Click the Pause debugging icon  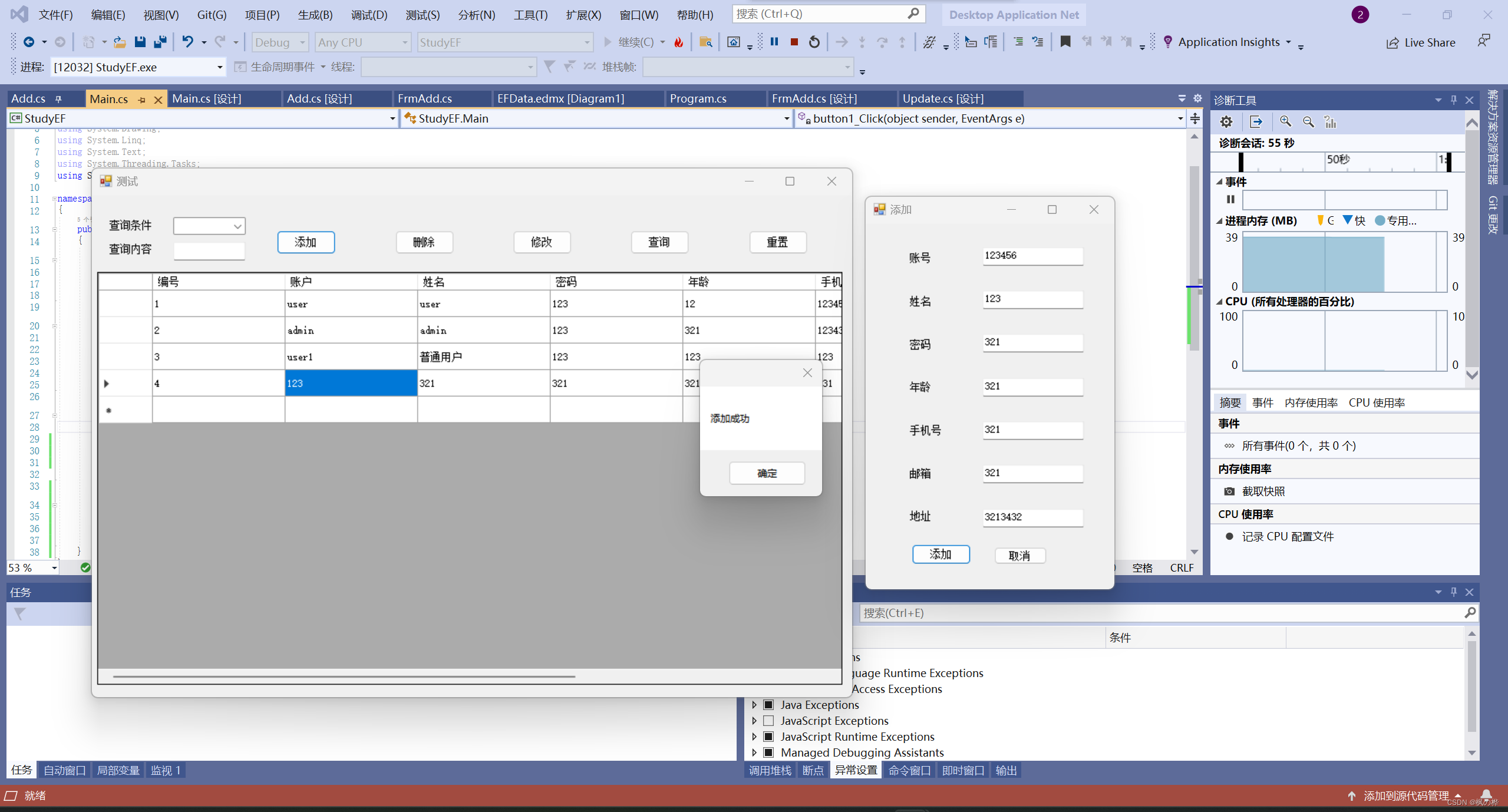coord(774,42)
